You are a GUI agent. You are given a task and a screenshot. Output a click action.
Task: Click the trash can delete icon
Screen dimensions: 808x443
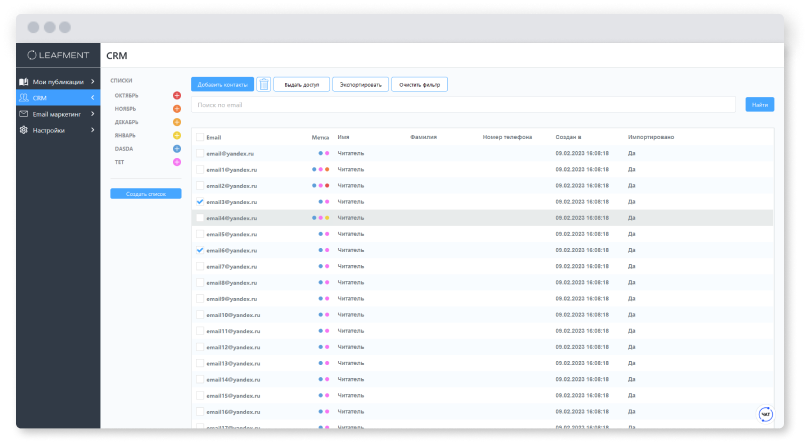pyautogui.click(x=264, y=84)
